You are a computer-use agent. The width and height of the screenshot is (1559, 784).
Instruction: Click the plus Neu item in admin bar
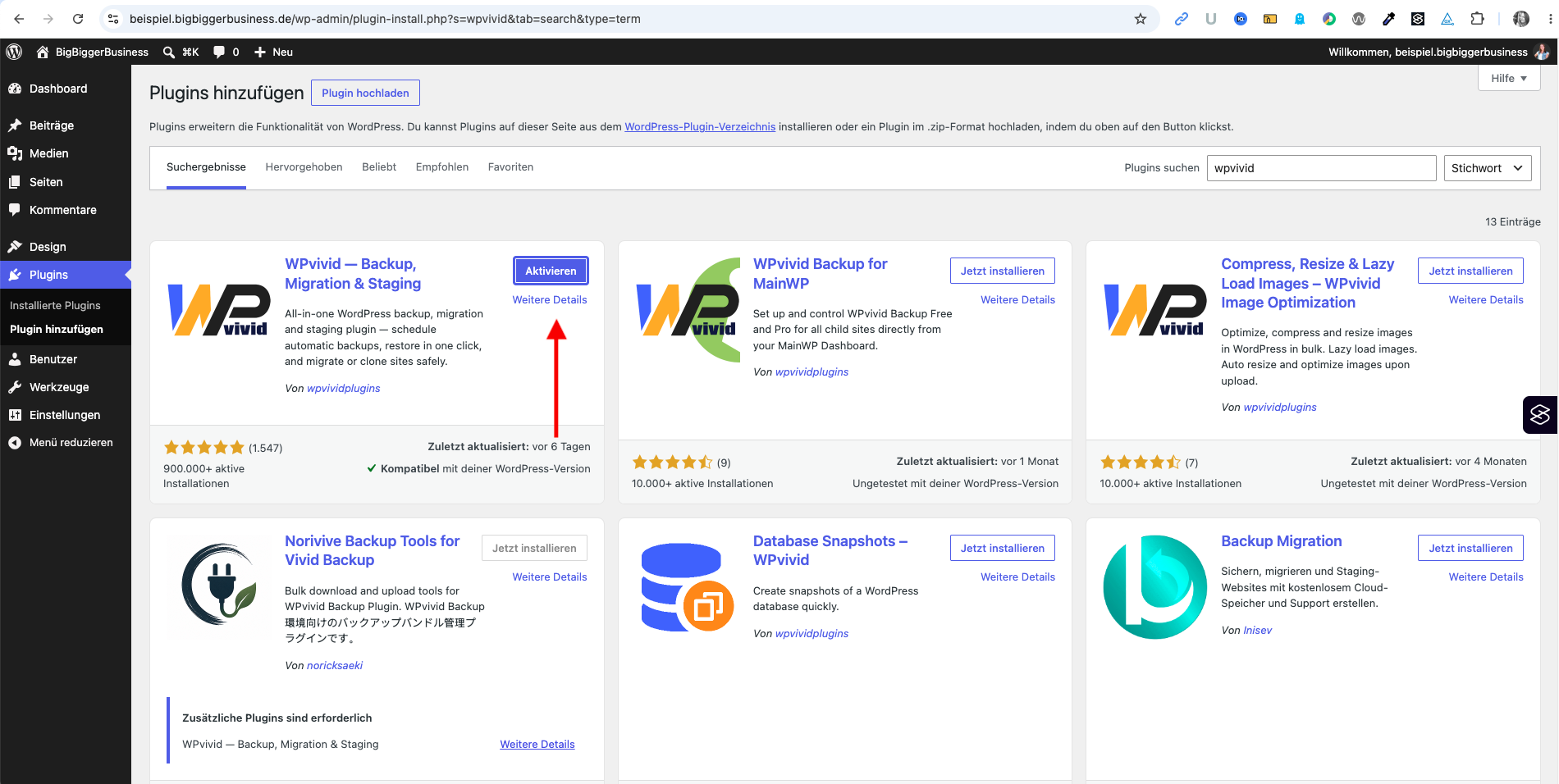[x=273, y=52]
